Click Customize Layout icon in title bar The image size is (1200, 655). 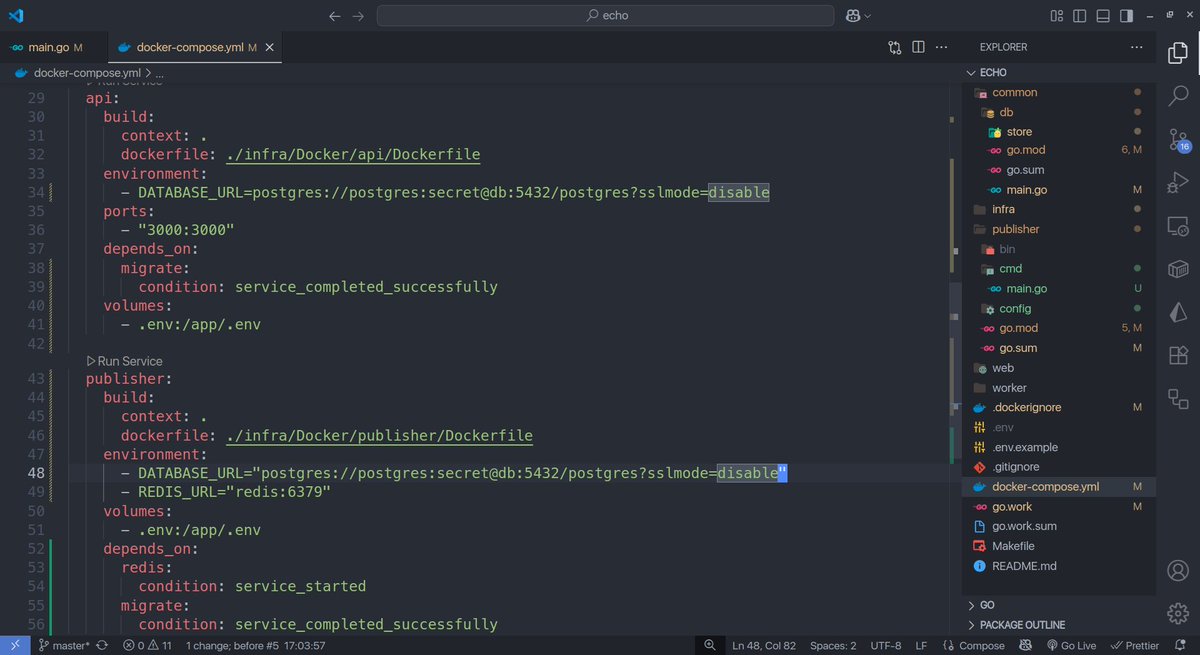(1057, 16)
